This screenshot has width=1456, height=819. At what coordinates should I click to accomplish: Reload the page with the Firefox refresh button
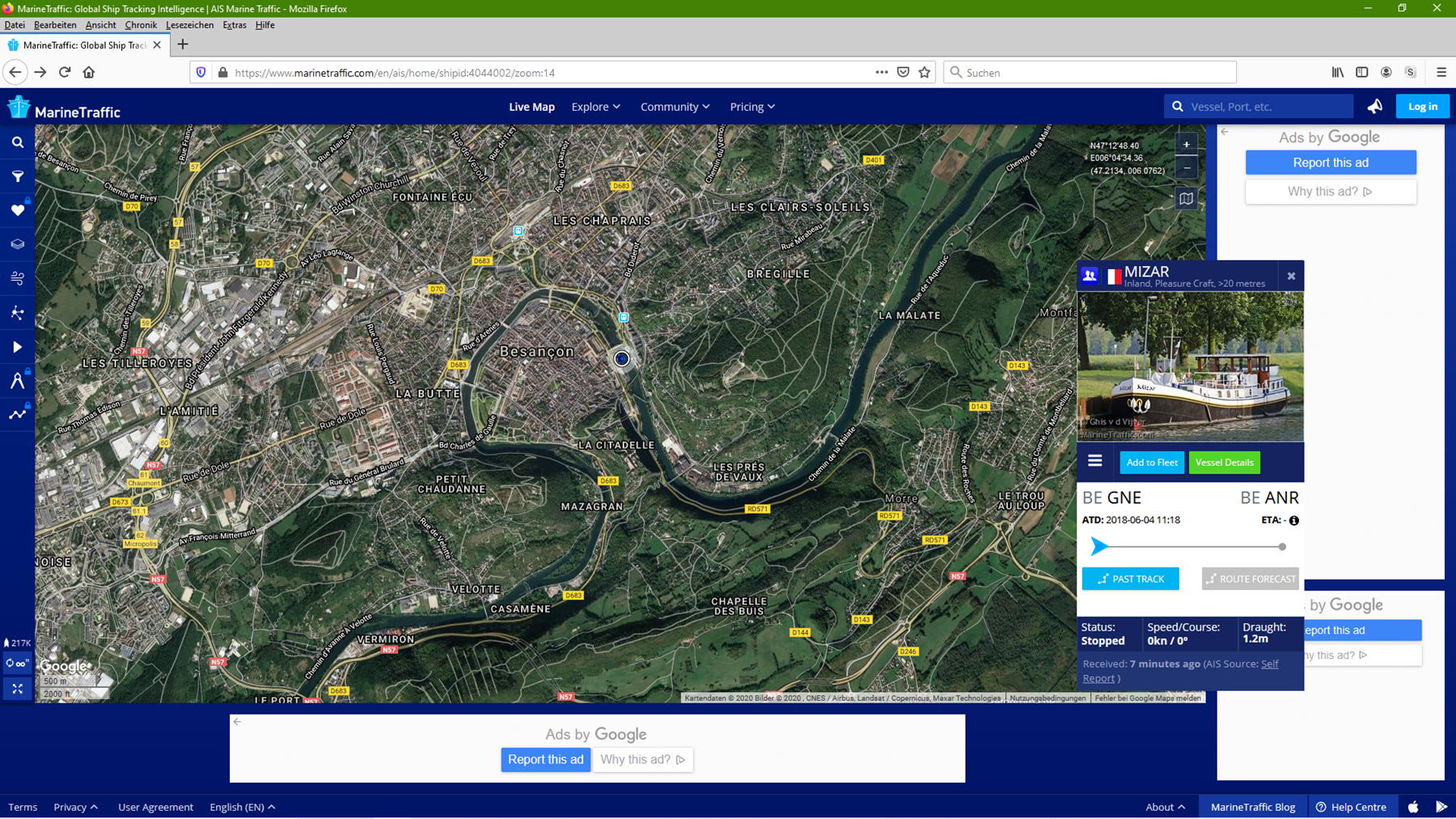click(65, 72)
